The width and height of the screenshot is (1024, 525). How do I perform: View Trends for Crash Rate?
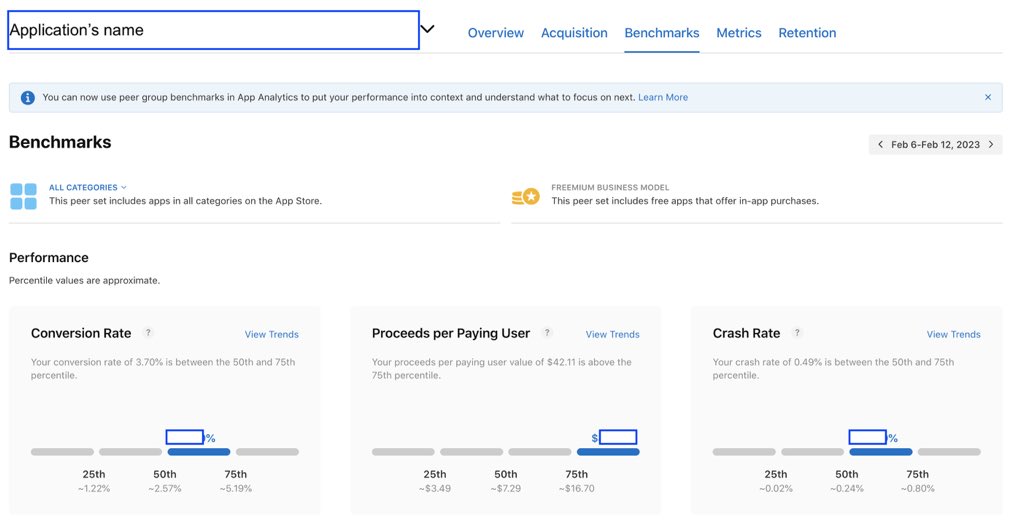click(953, 334)
